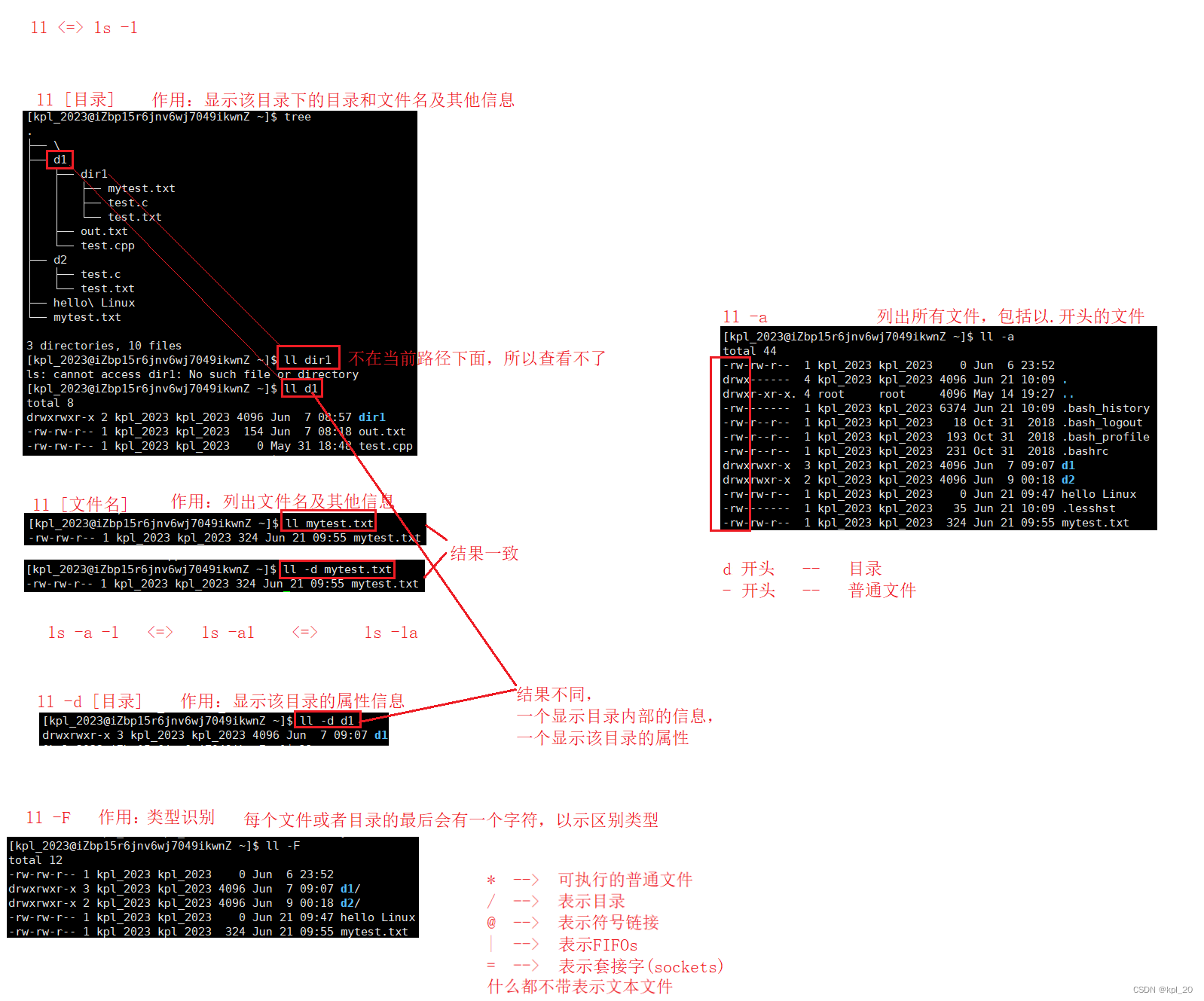Select the red heading "ll -F"
1204x1001 pixels.
(49, 818)
